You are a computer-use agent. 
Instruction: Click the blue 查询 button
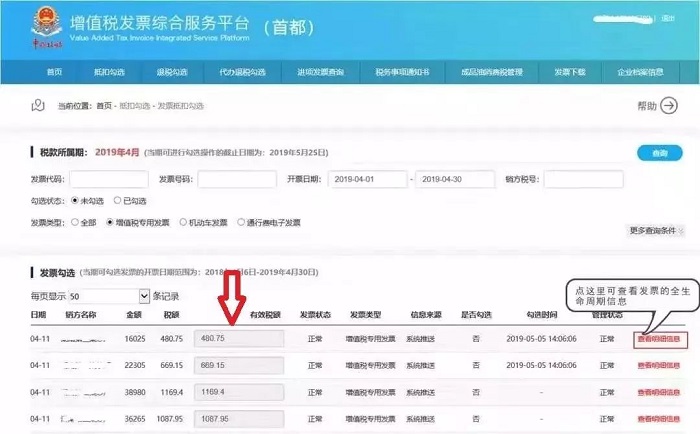(x=659, y=153)
